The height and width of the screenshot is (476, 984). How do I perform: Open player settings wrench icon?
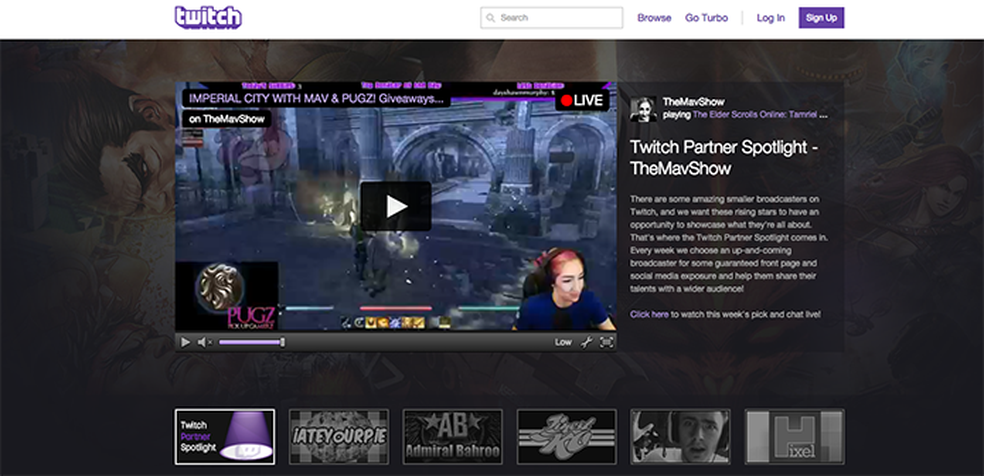[586, 342]
